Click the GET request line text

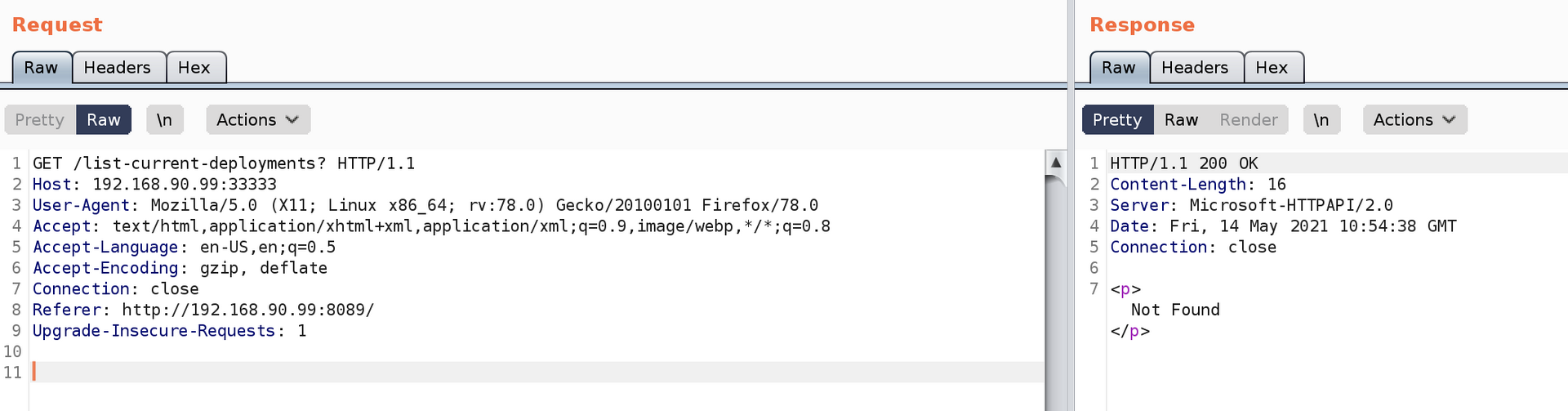224,163
